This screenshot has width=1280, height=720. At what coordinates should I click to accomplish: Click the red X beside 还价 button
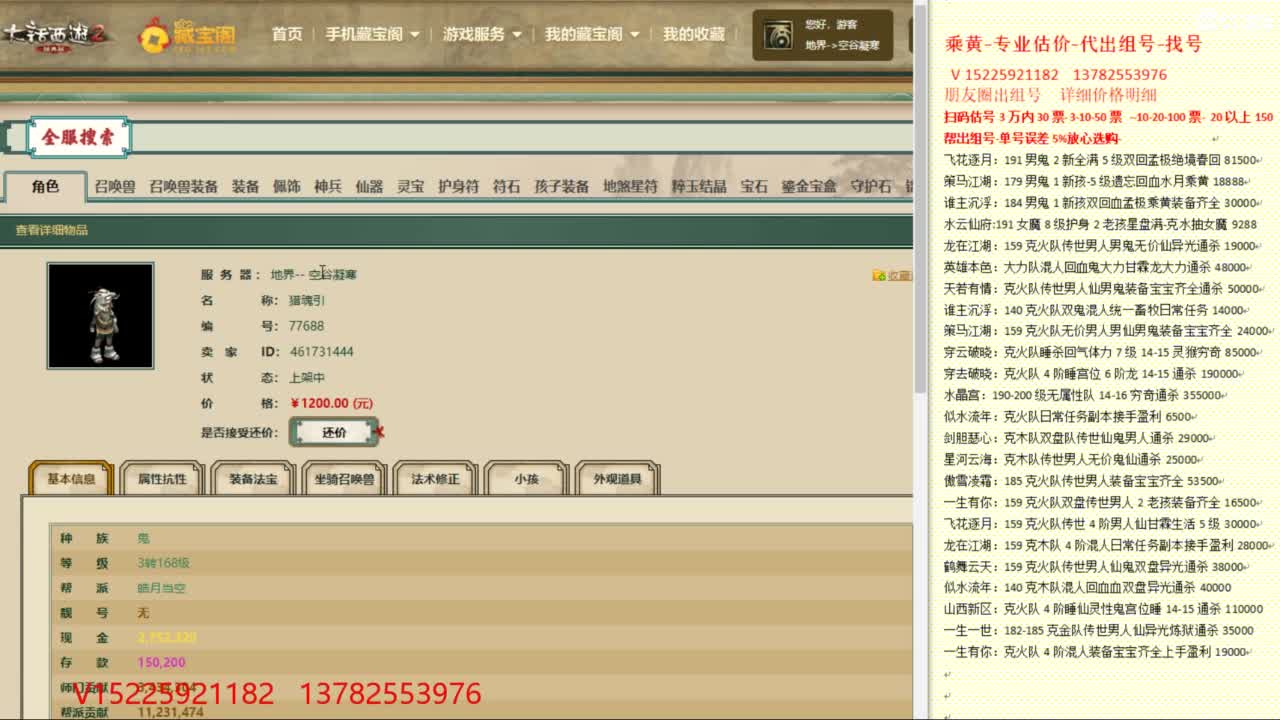379,432
